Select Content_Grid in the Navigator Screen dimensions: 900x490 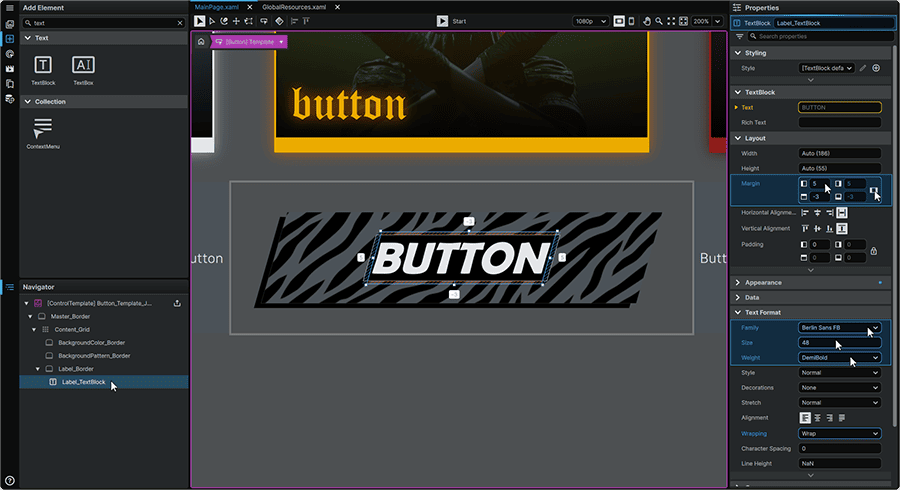pyautogui.click(x=72, y=329)
